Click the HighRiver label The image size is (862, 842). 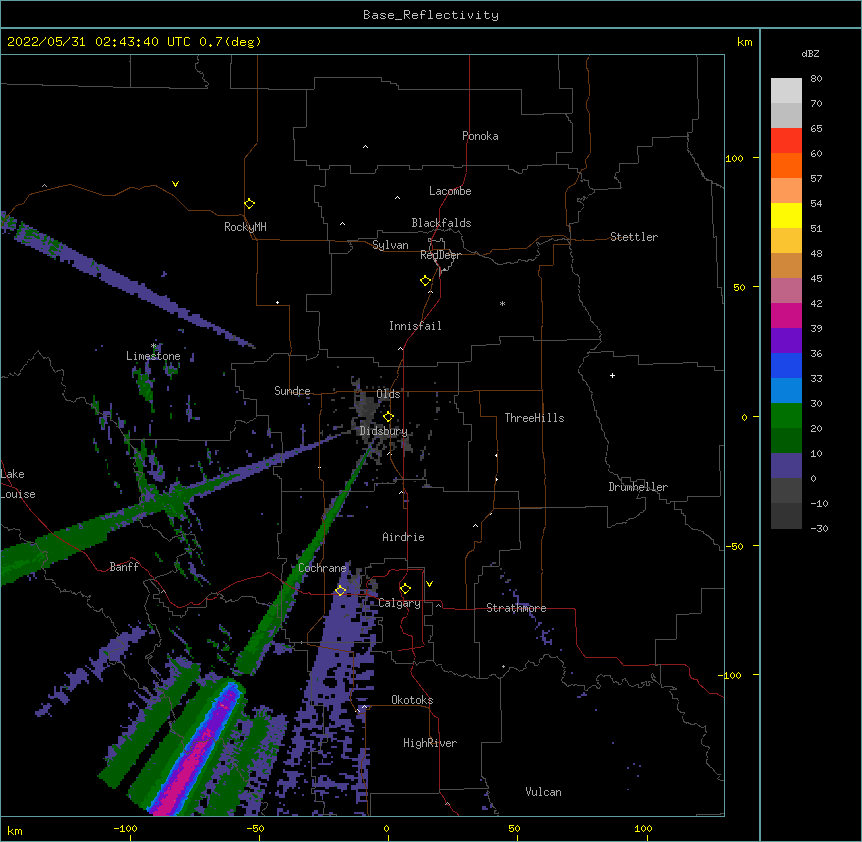430,743
